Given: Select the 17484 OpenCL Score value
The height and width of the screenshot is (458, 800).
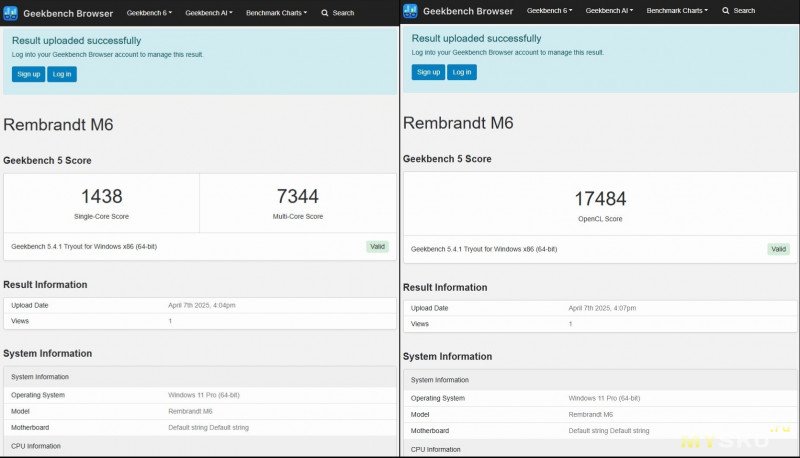Looking at the screenshot, I should coord(600,199).
